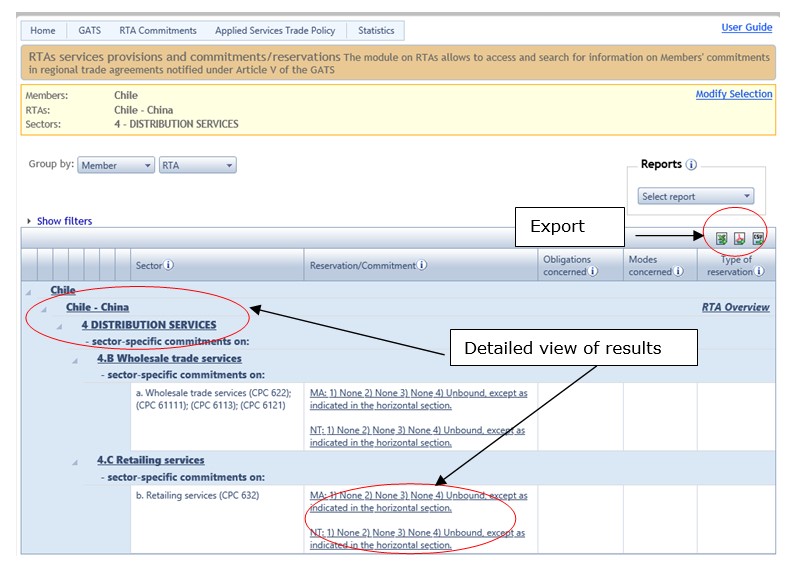Switch to RTA Commitments tab

point(158,31)
